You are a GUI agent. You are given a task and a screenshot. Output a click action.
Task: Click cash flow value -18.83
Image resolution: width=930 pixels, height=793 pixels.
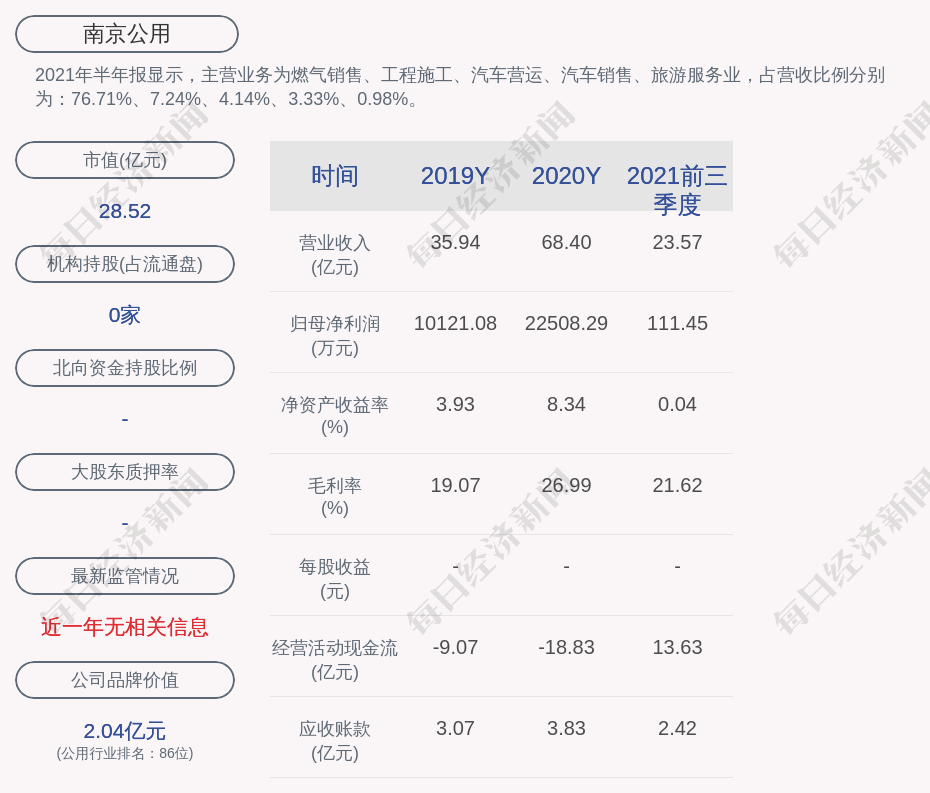coord(566,647)
